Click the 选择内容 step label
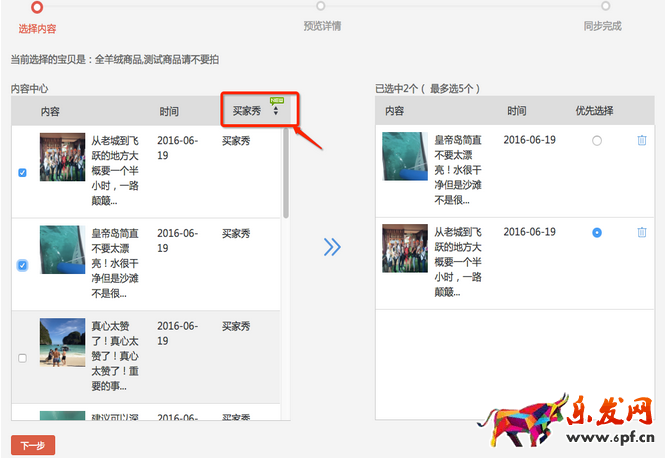 (37, 29)
